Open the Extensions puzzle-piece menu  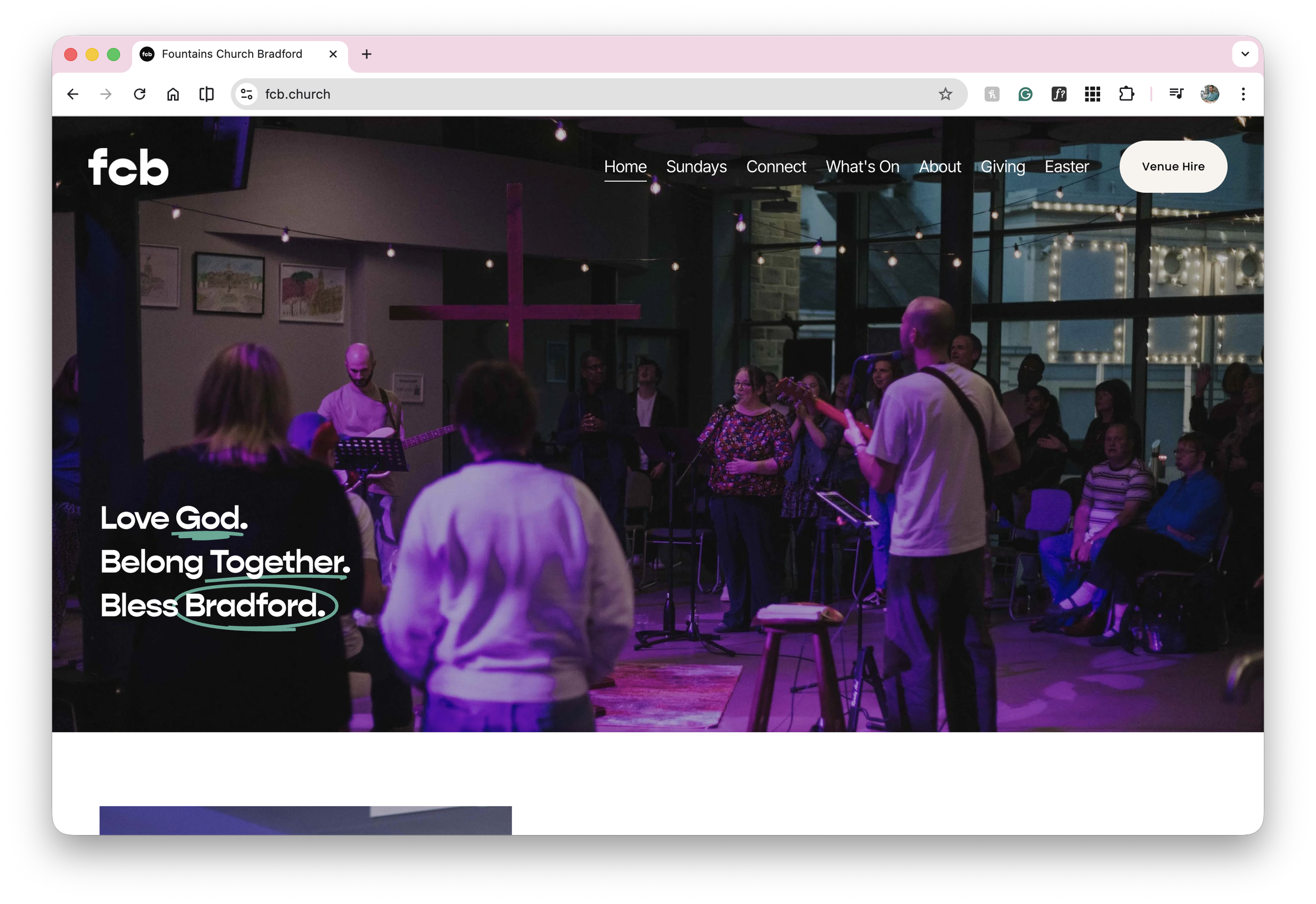coord(1126,94)
